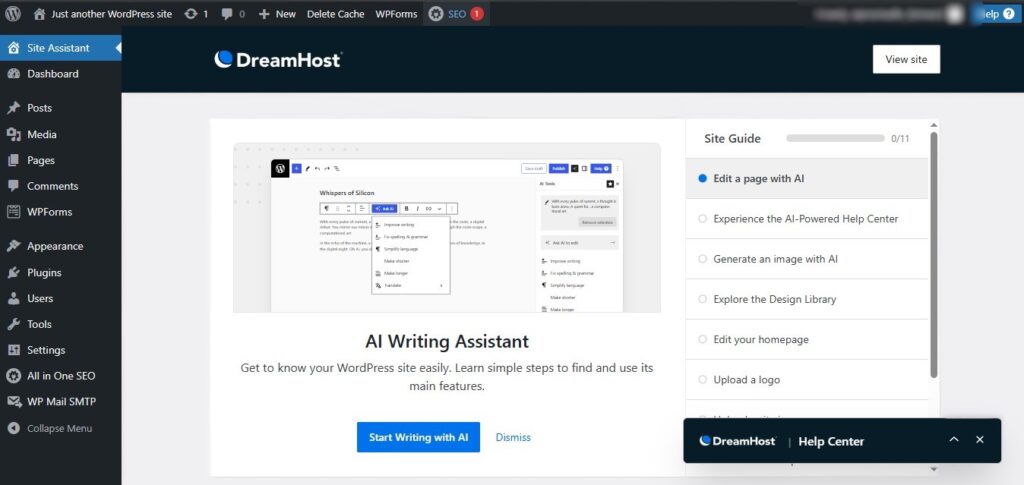Open the Settings menu label
Screen dimensions: 1024x485
[46, 350]
